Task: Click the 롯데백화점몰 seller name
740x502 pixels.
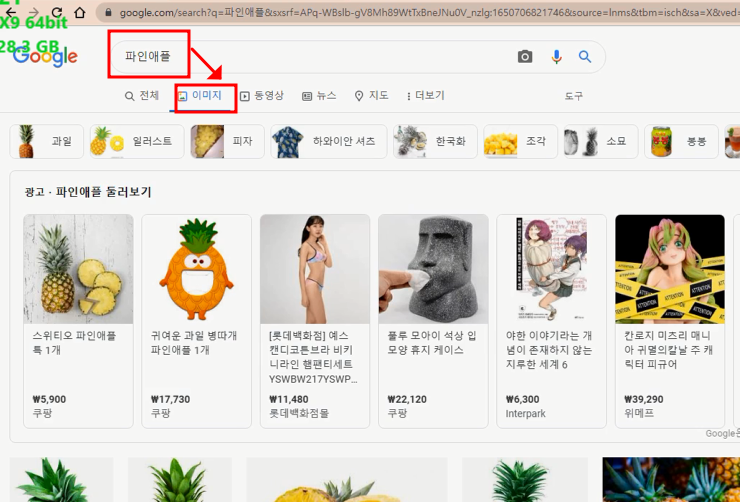Action: [x=299, y=413]
